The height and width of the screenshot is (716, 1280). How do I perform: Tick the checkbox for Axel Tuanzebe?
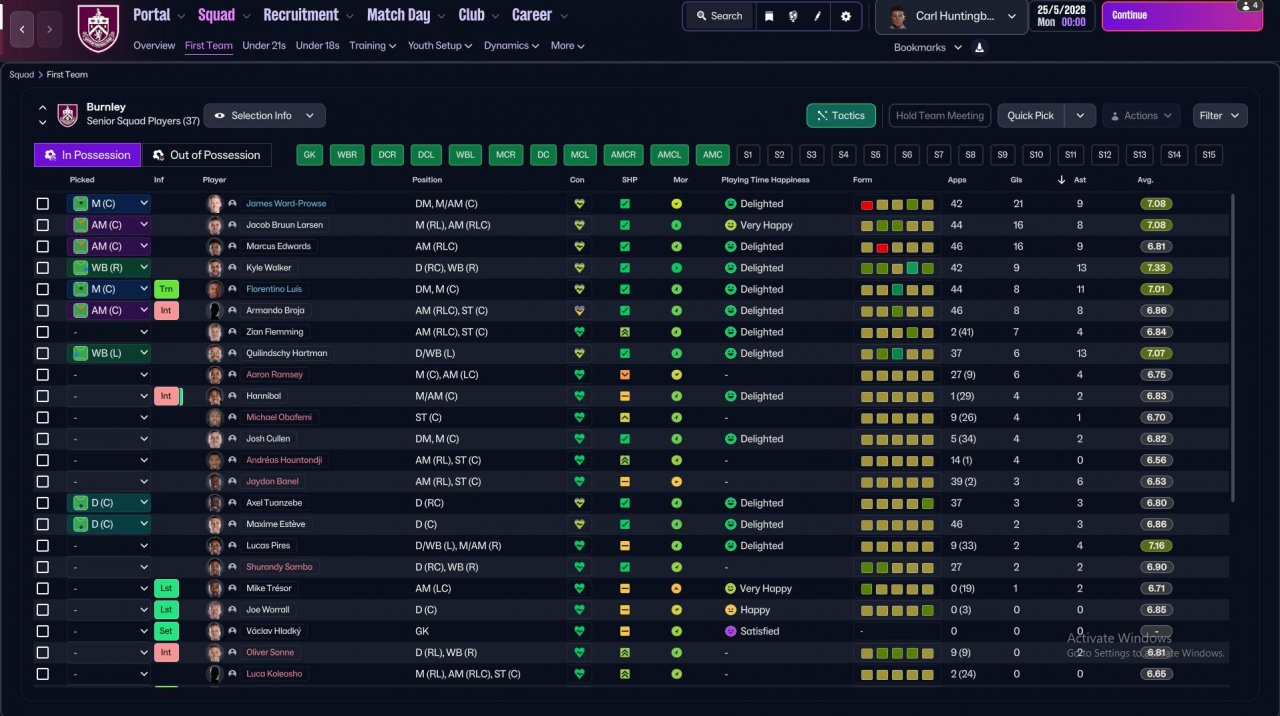[42, 503]
